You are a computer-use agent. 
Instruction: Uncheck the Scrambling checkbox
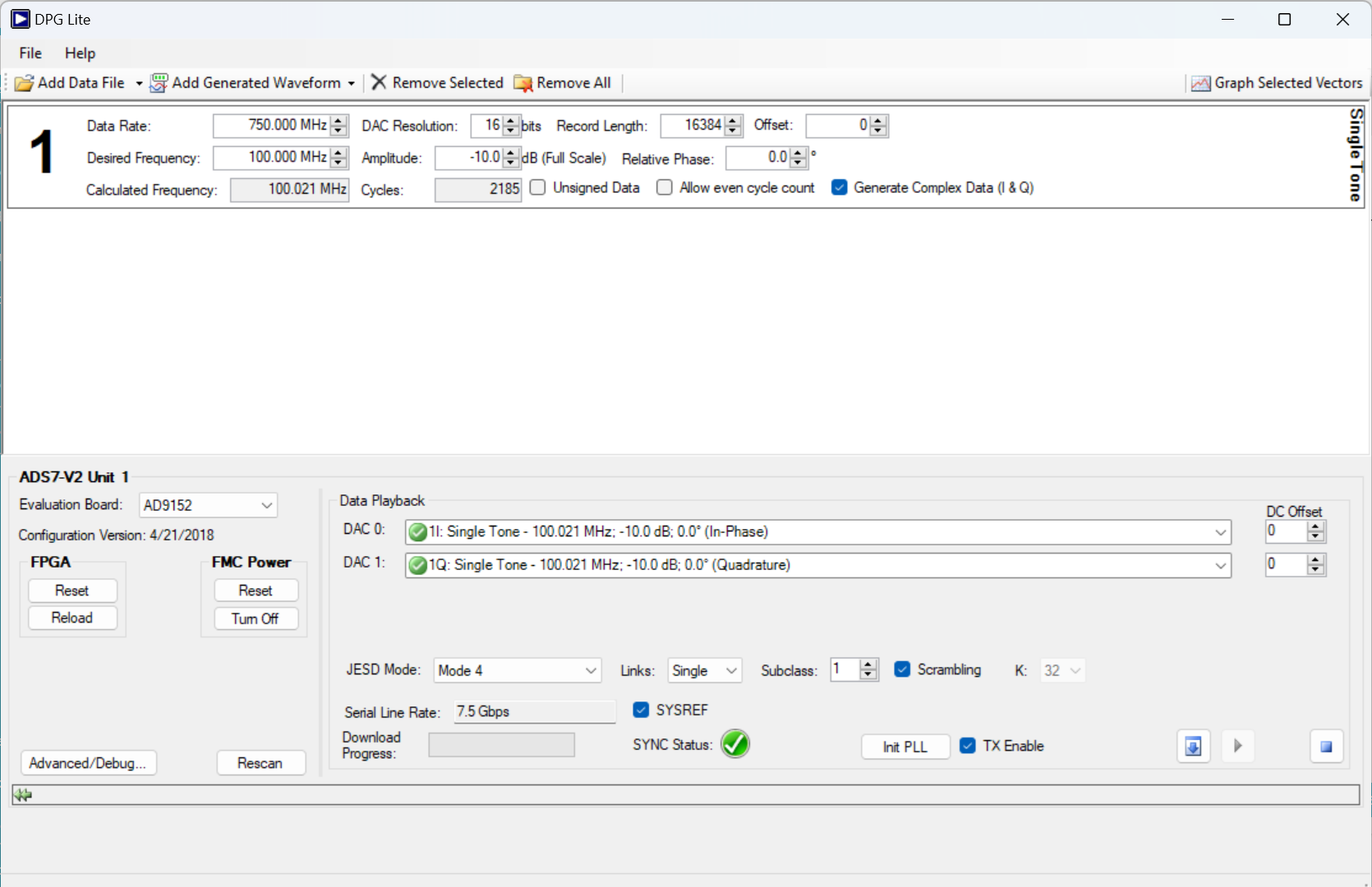point(902,669)
